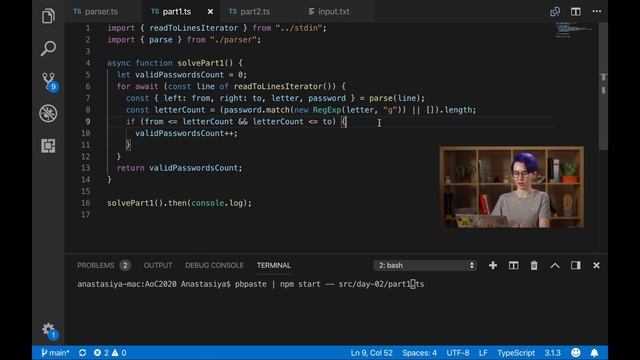Open the Search view in activity bar

[x=48, y=48]
